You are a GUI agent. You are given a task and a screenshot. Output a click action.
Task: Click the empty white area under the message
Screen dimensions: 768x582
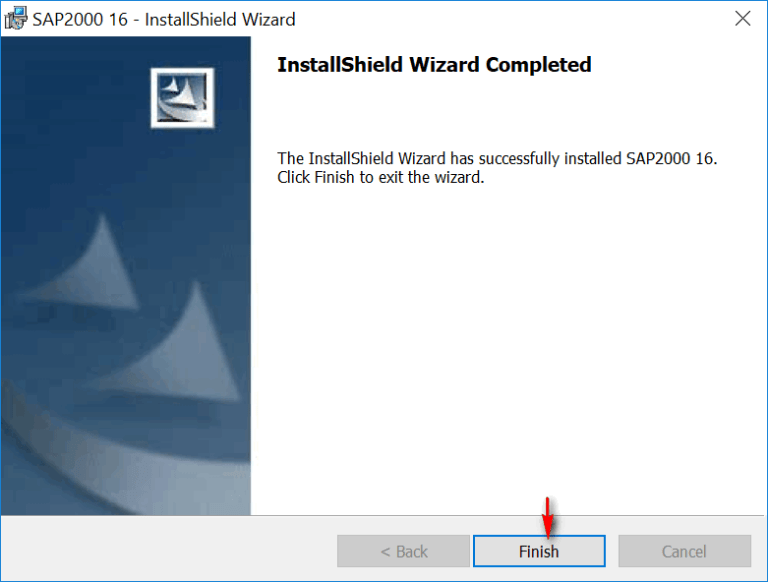507,343
